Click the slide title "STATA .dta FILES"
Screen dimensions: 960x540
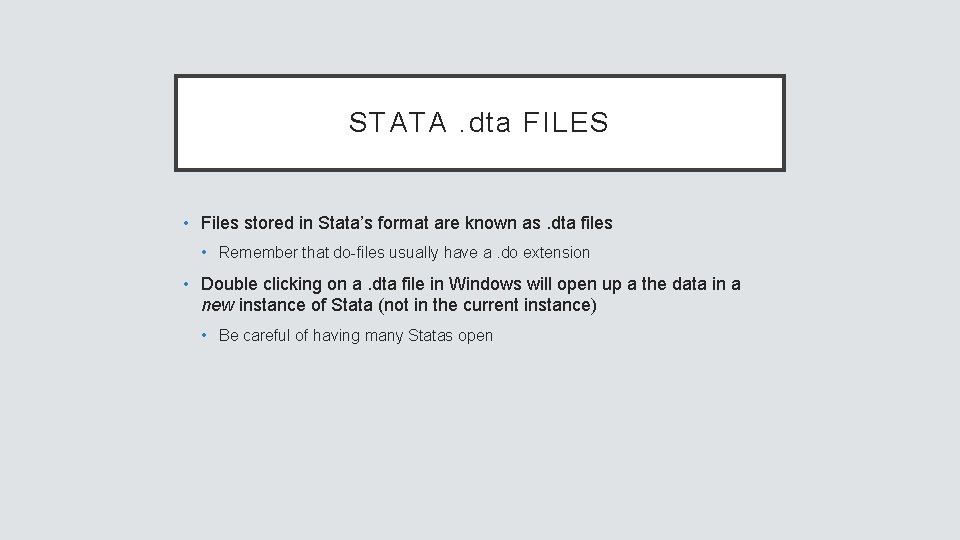click(479, 123)
